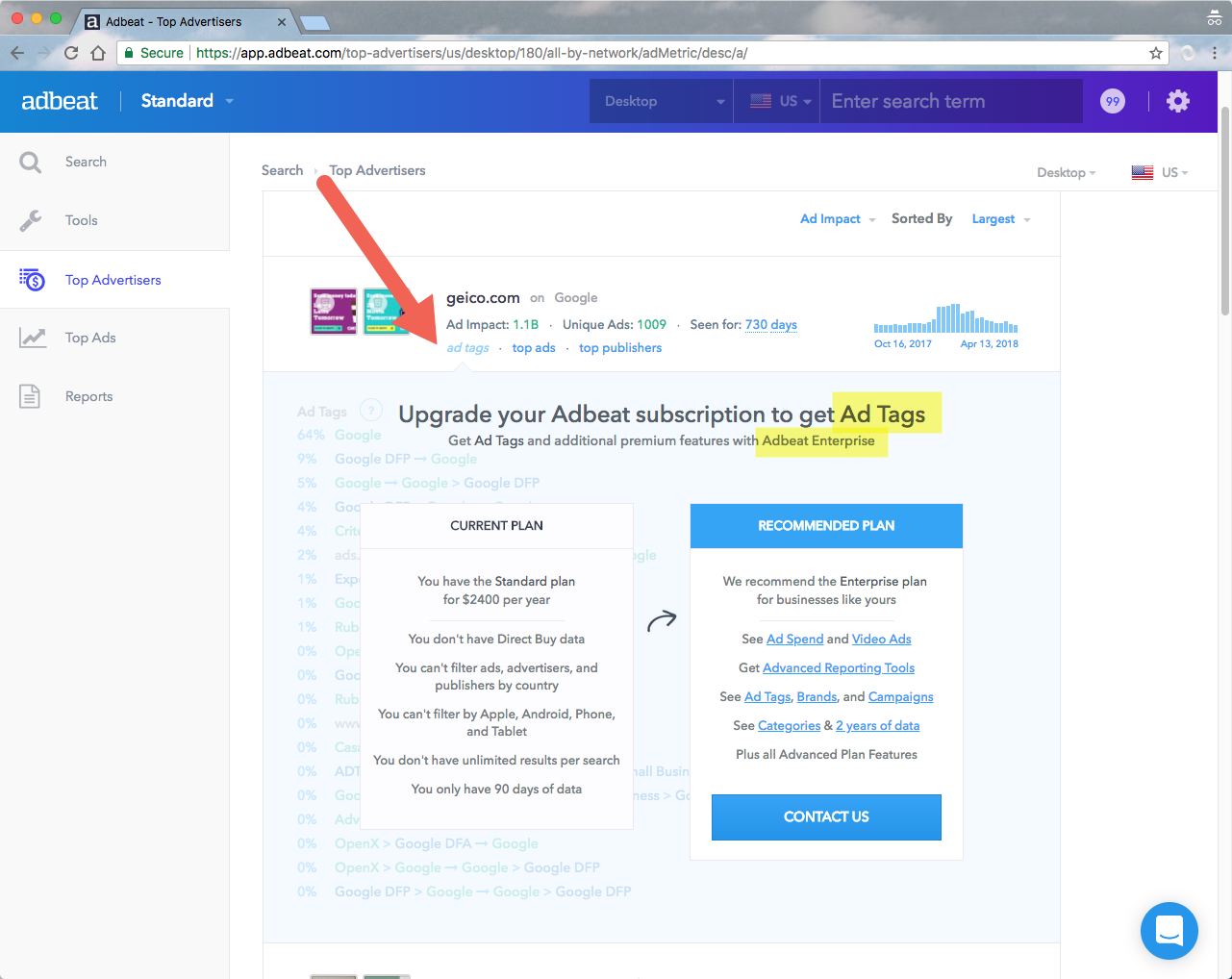Open the chat bubble widget
This screenshot has width=1232, height=979.
pyautogui.click(x=1169, y=931)
